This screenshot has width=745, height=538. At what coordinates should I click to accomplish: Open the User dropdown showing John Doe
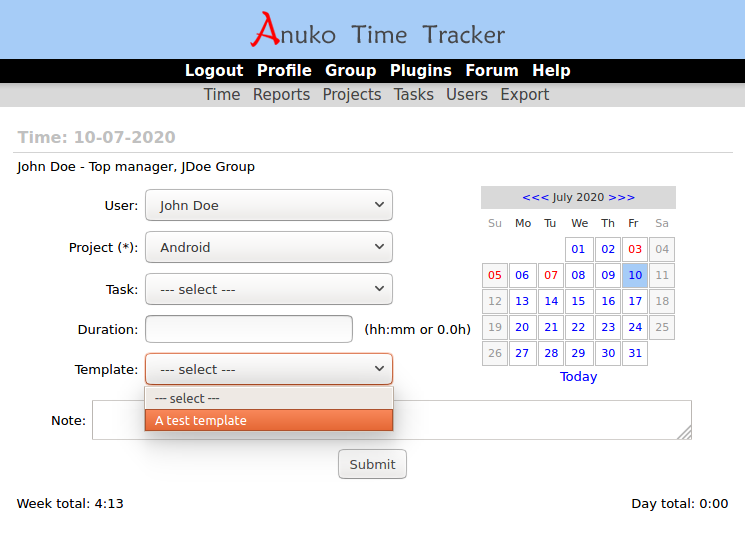269,205
